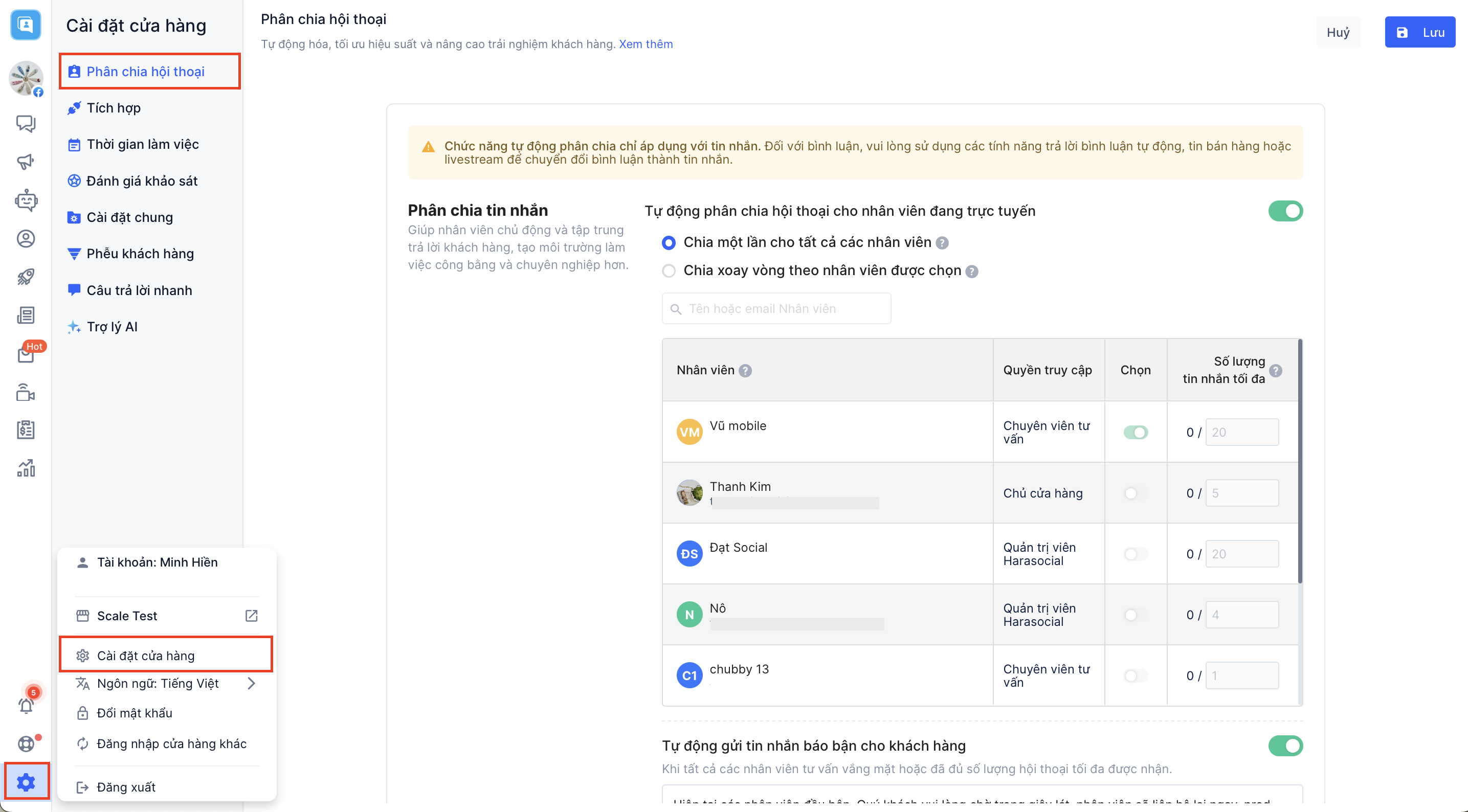The height and width of the screenshot is (812, 1468).
Task: Click the Lưu save button
Action: (1419, 33)
